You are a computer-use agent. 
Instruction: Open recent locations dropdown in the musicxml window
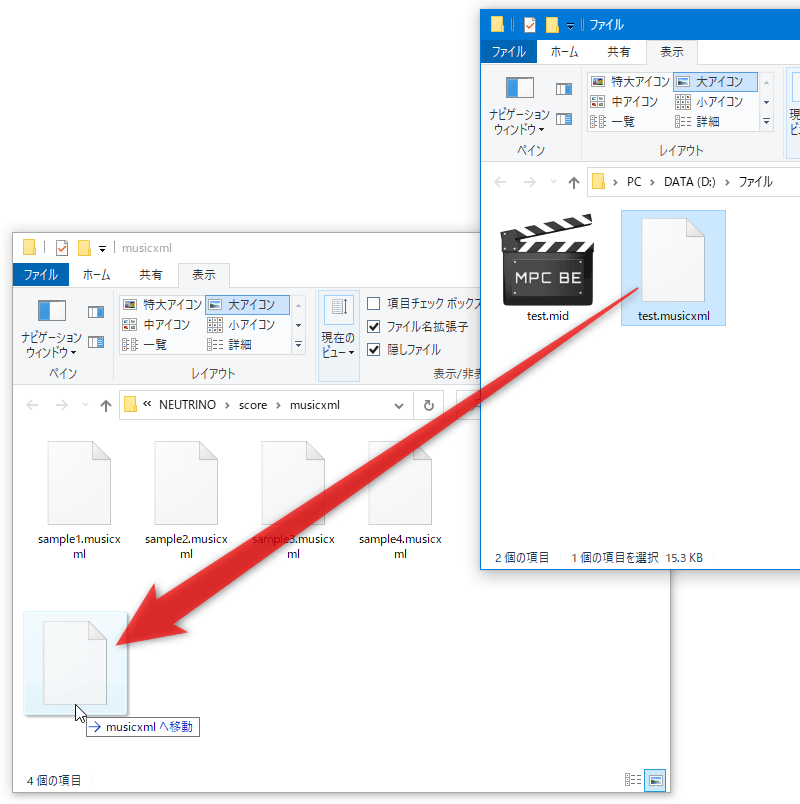click(x=85, y=406)
